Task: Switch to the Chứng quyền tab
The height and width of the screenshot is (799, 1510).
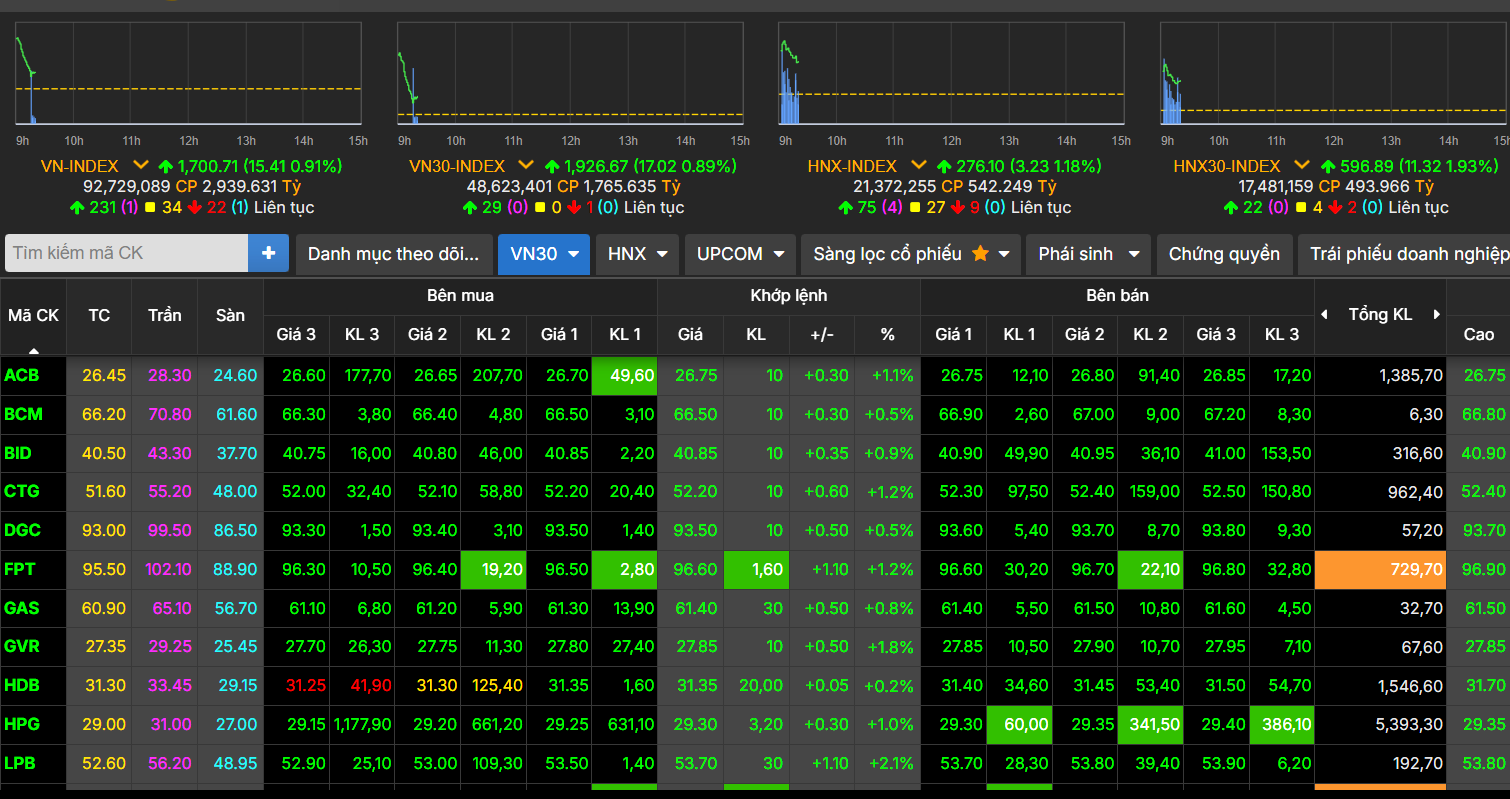Action: 1224,254
